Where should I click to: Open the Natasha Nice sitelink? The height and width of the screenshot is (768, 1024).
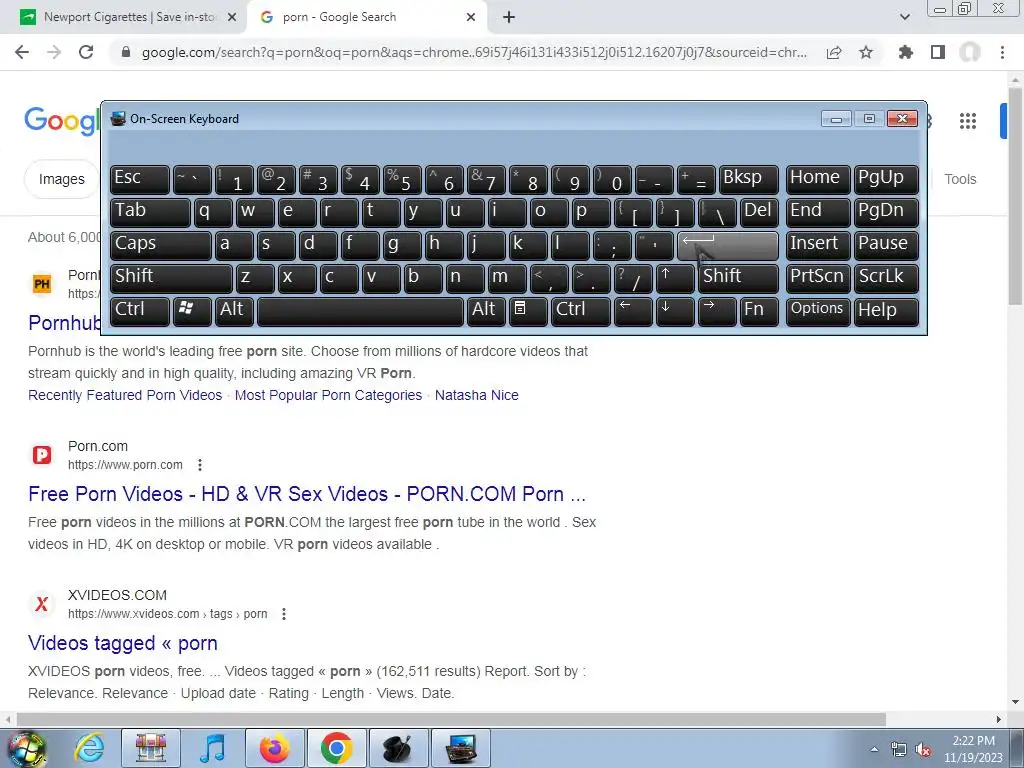477,395
